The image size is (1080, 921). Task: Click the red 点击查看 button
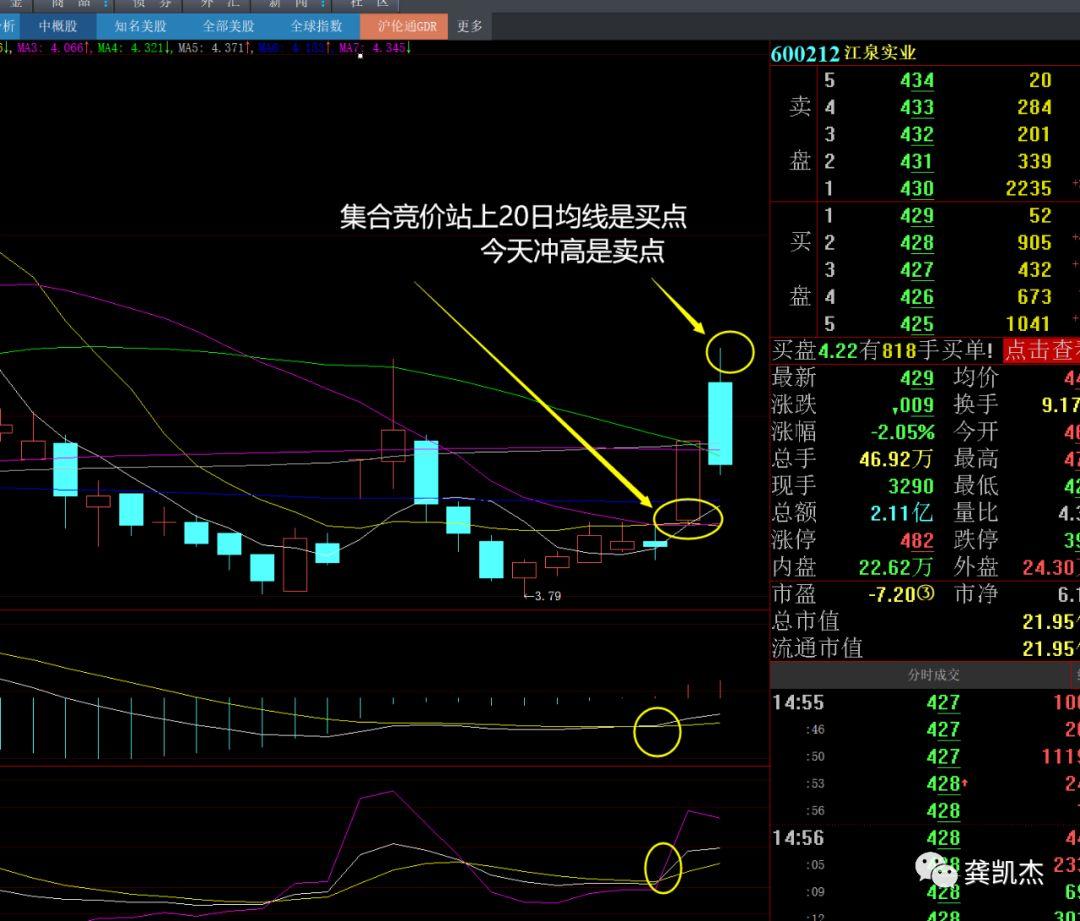[x=1041, y=351]
